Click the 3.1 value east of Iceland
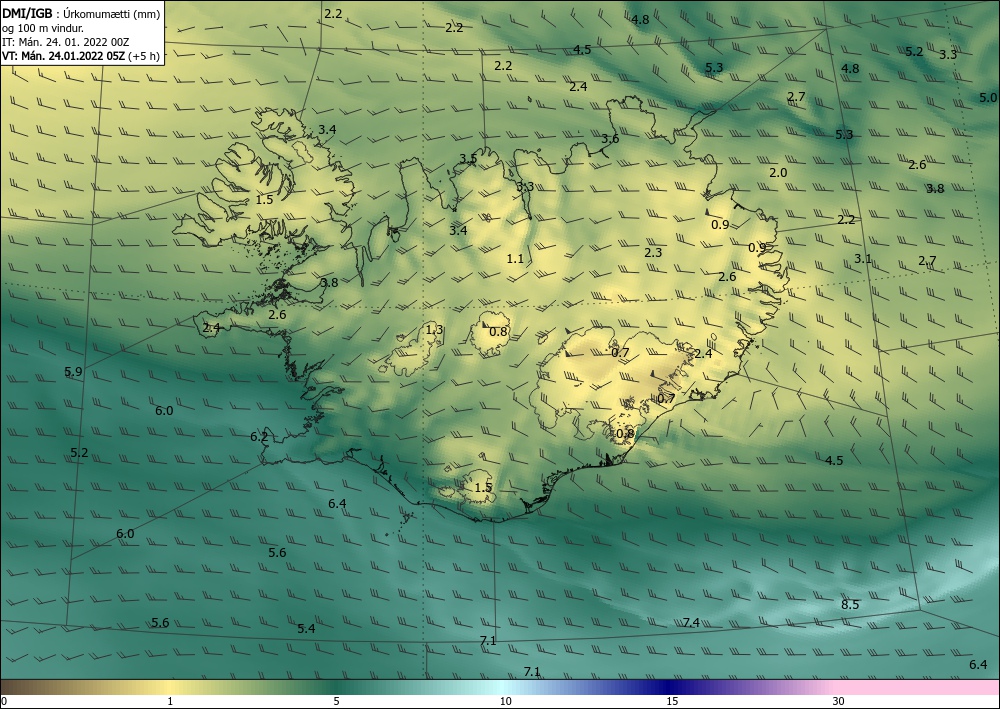Image resolution: width=1000 pixels, height=709 pixels. 863,258
